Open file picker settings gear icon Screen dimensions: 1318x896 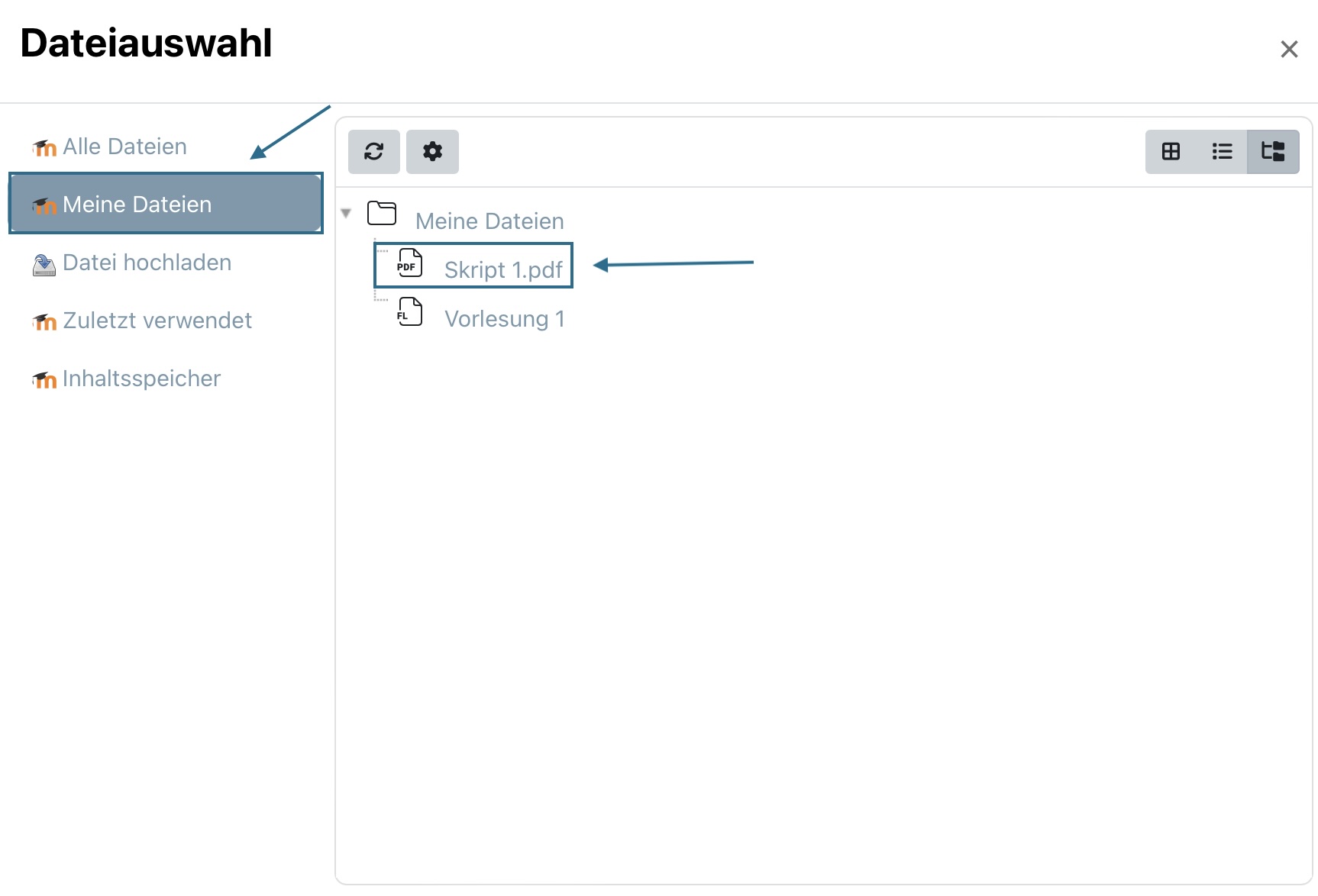point(432,151)
